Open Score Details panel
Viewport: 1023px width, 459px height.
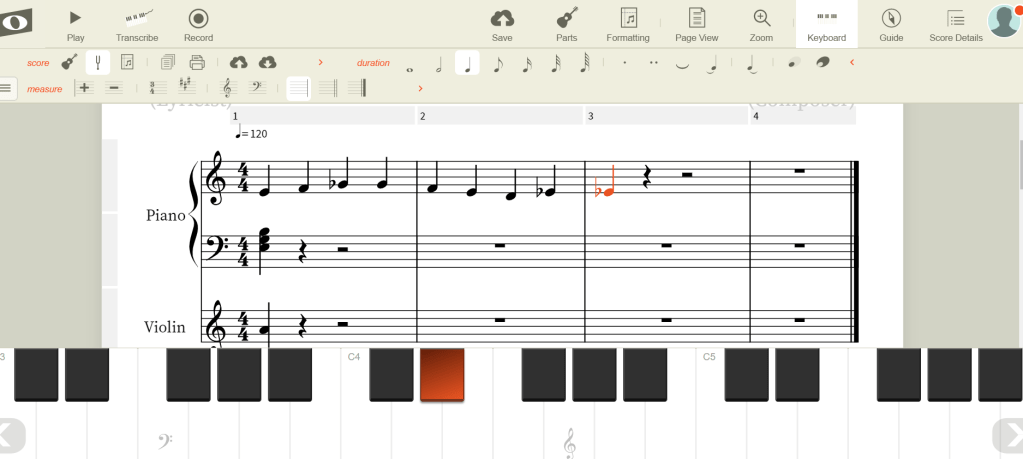(x=955, y=24)
